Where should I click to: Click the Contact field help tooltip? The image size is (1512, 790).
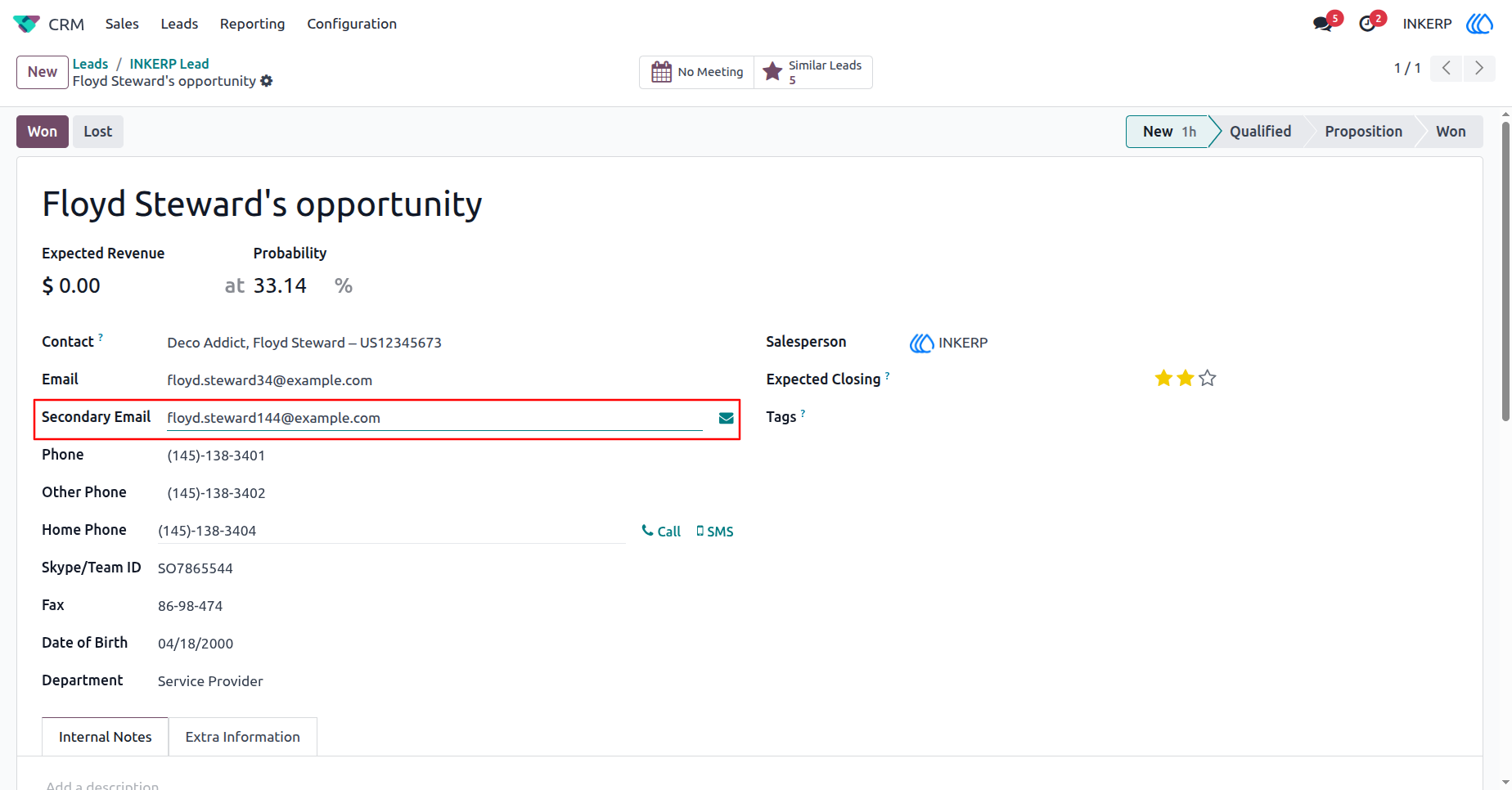point(101,336)
